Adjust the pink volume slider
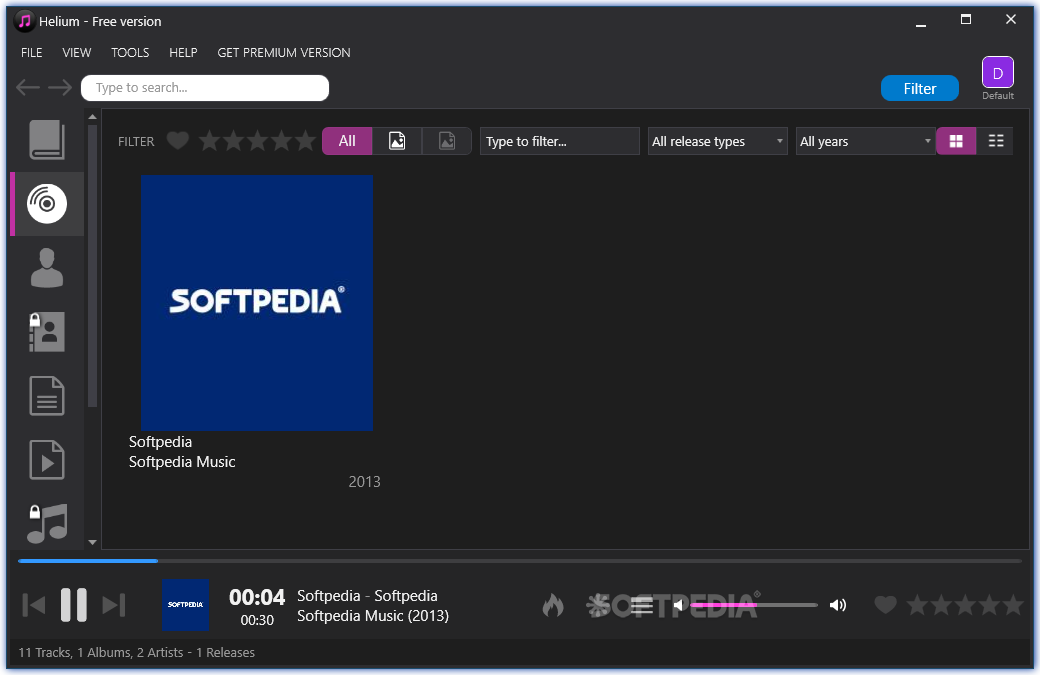 point(753,605)
